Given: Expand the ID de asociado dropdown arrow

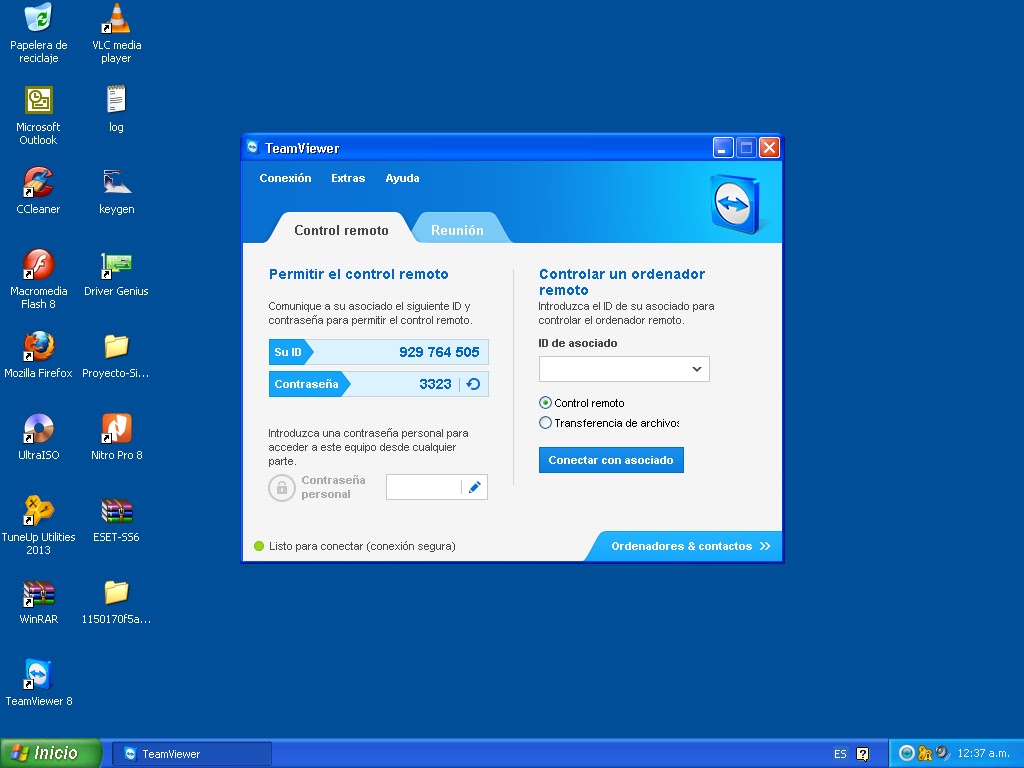Looking at the screenshot, I should (696, 369).
